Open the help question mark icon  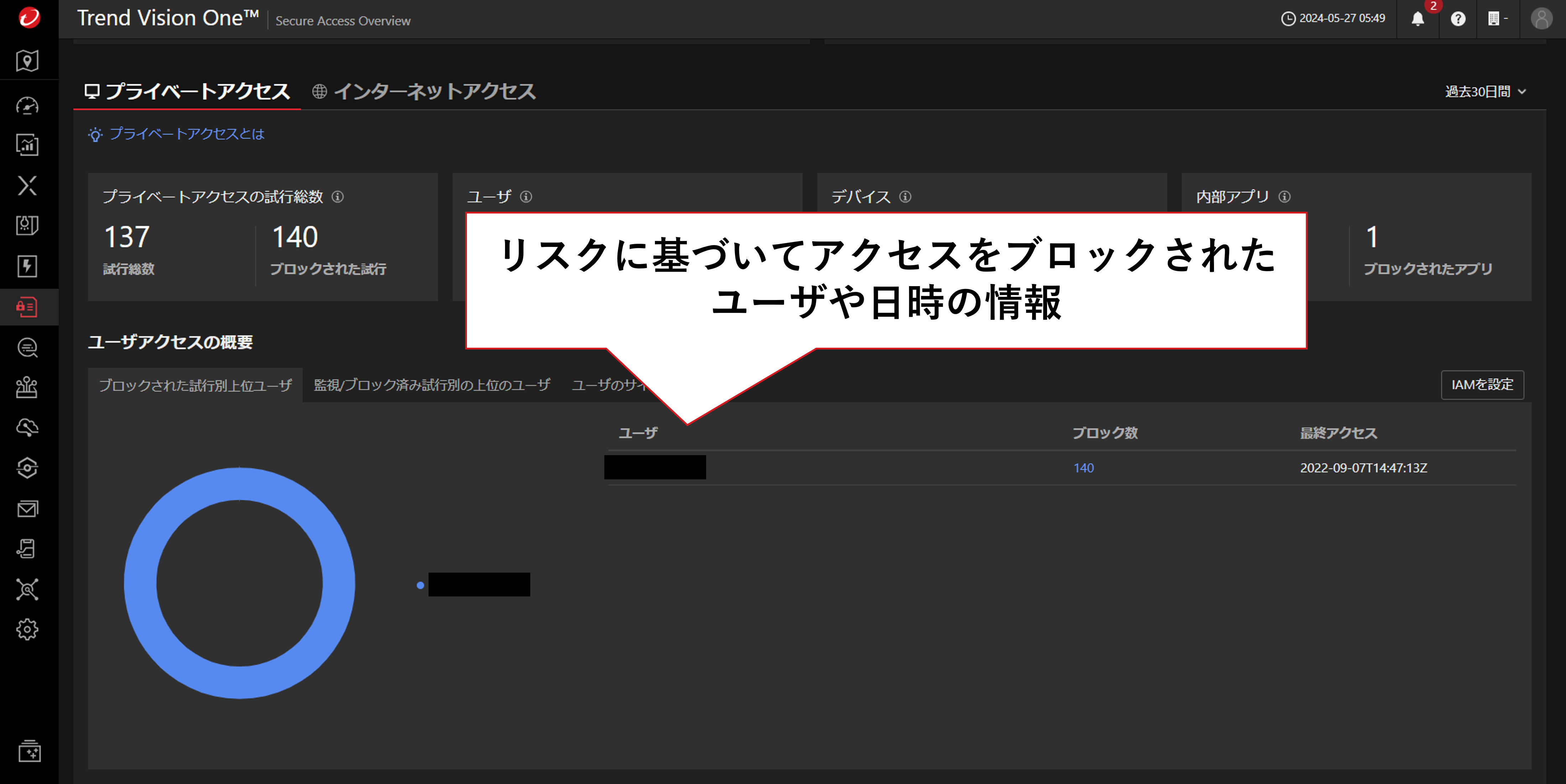tap(1458, 19)
